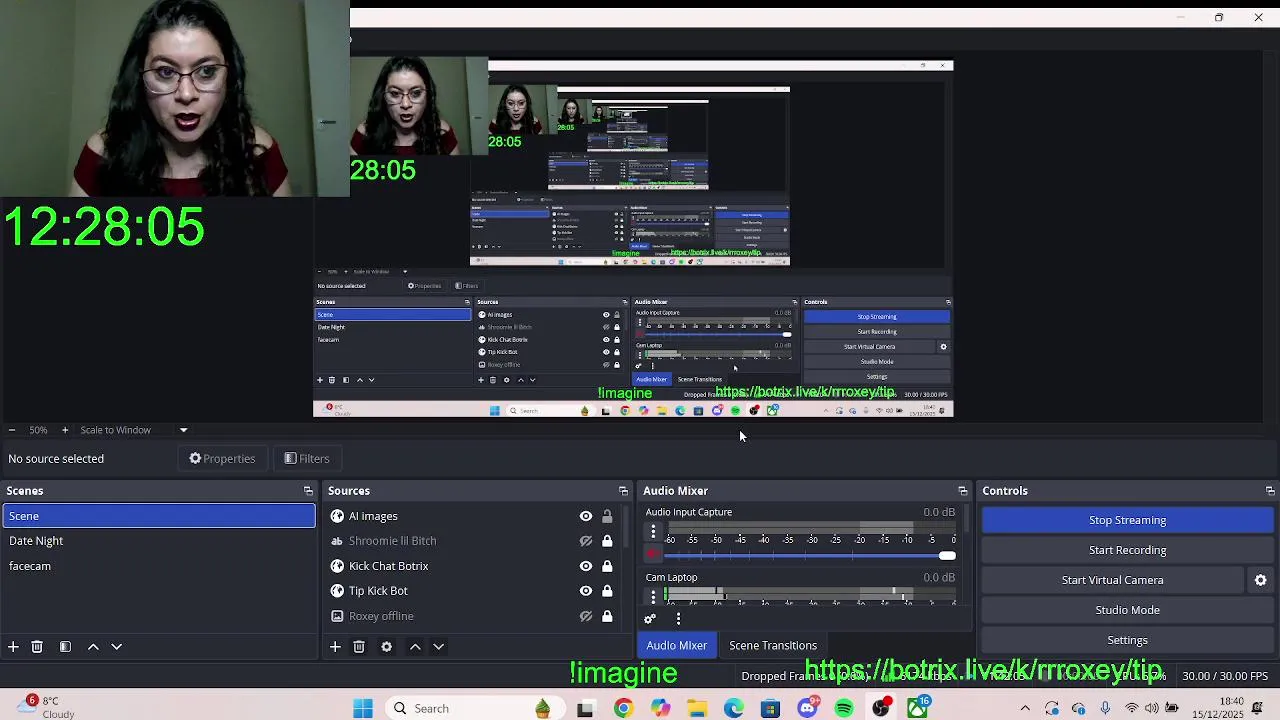Image resolution: width=1280 pixels, height=720 pixels.
Task: Open OBS Settings button
Action: click(x=1127, y=640)
